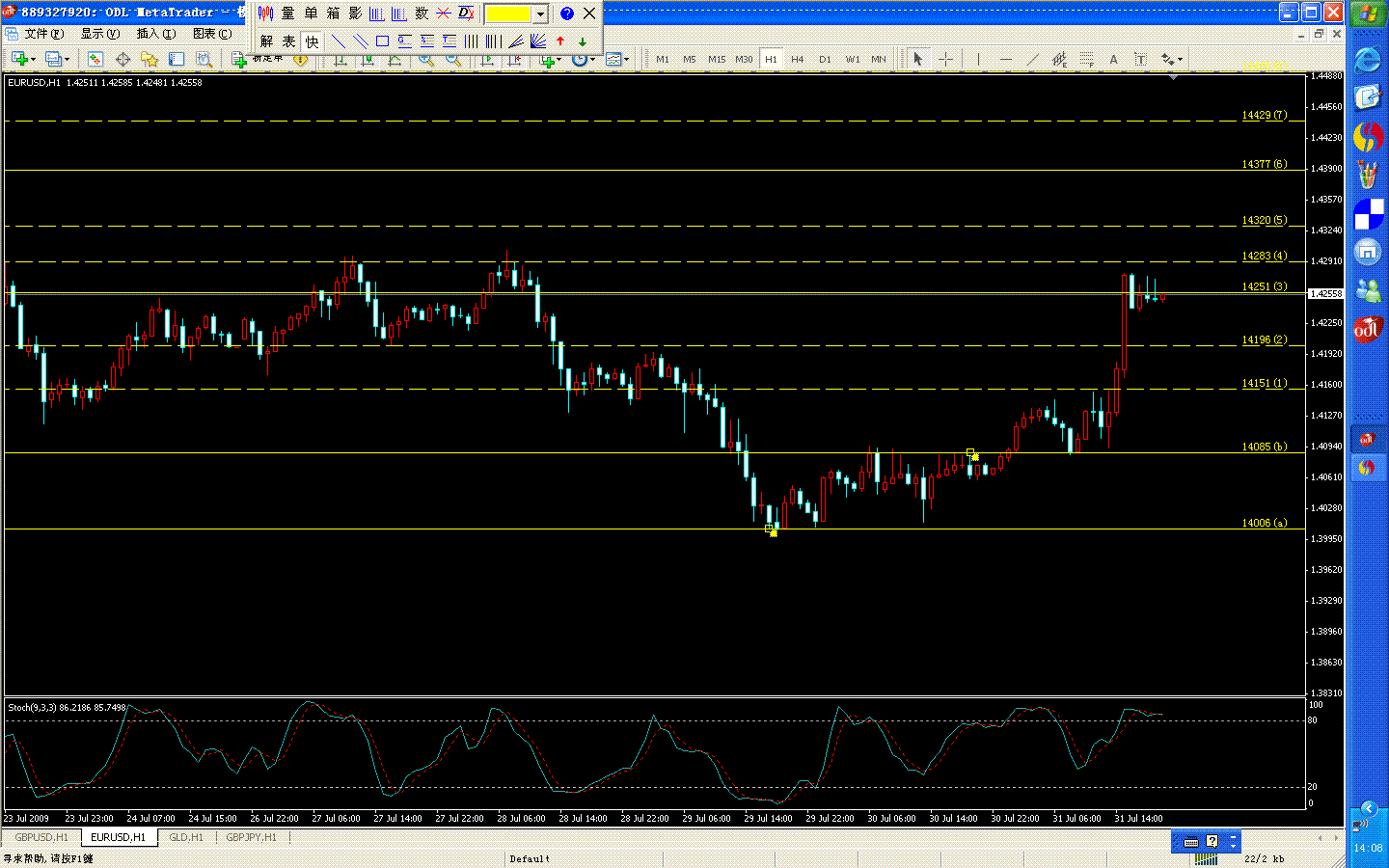The height and width of the screenshot is (868, 1389).
Task: Click the 箱 button in the floating toolbar
Action: pyautogui.click(x=333, y=14)
